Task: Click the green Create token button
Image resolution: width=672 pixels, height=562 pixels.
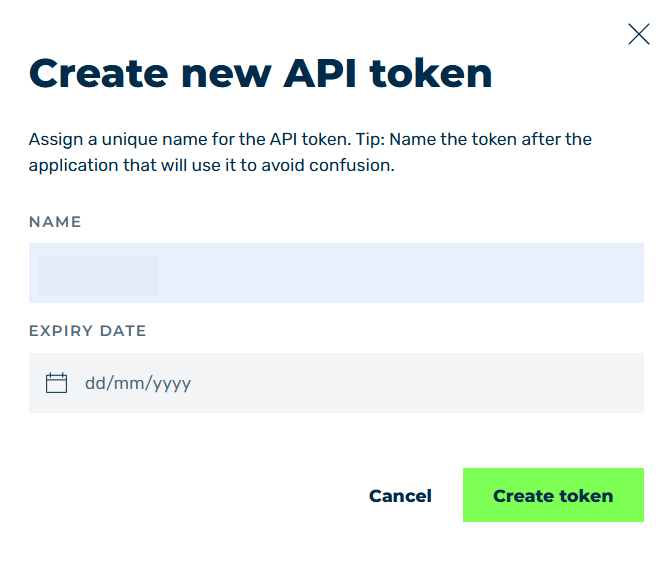Action: click(553, 495)
